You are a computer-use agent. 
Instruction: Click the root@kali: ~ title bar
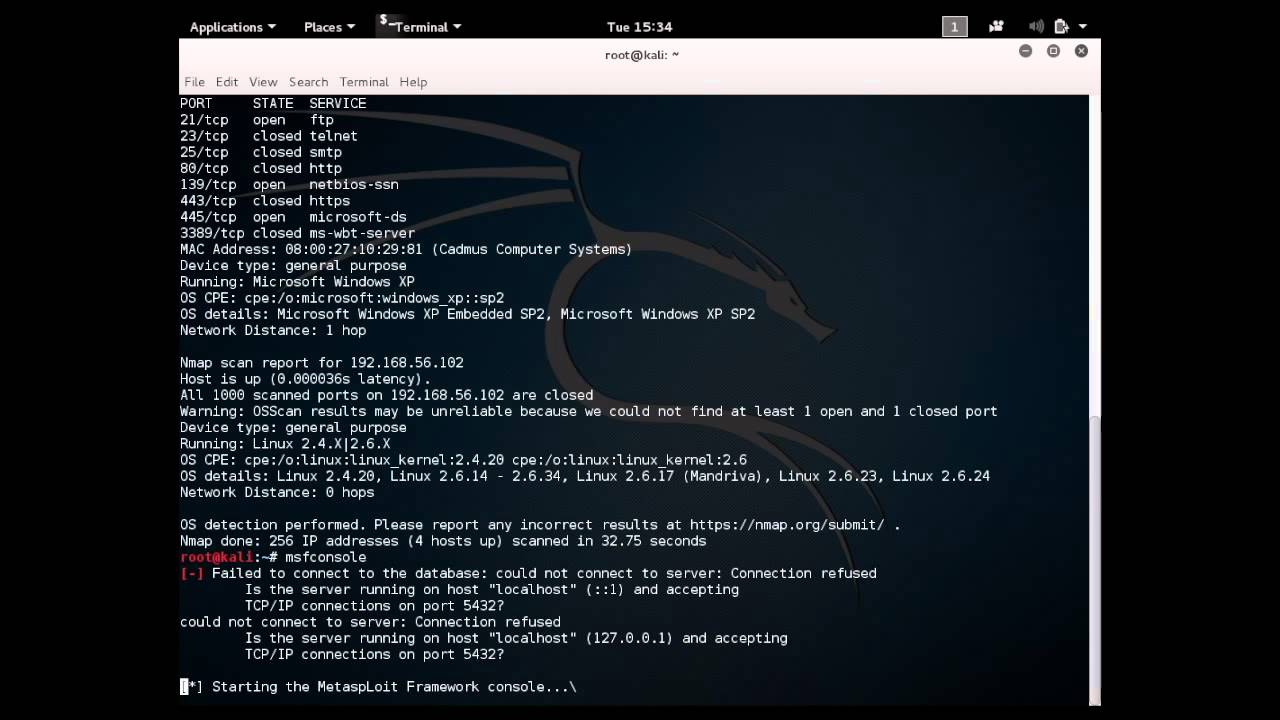coord(641,55)
